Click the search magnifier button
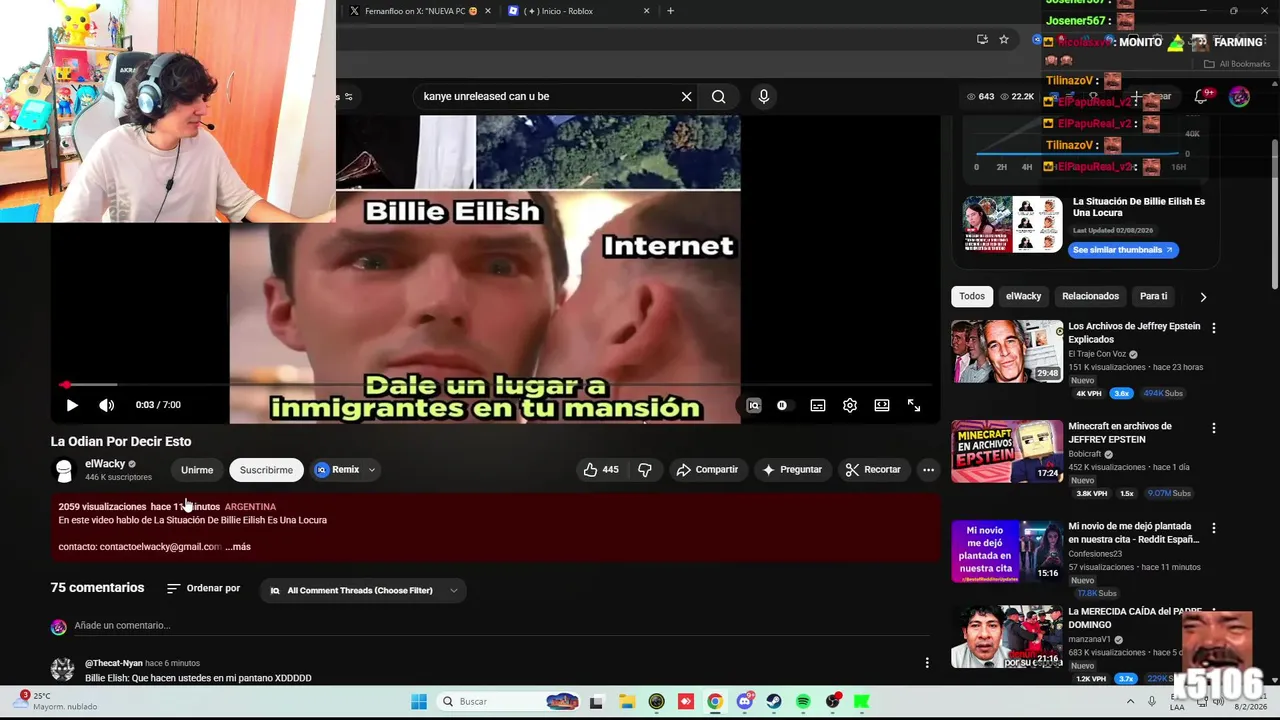 (718, 97)
